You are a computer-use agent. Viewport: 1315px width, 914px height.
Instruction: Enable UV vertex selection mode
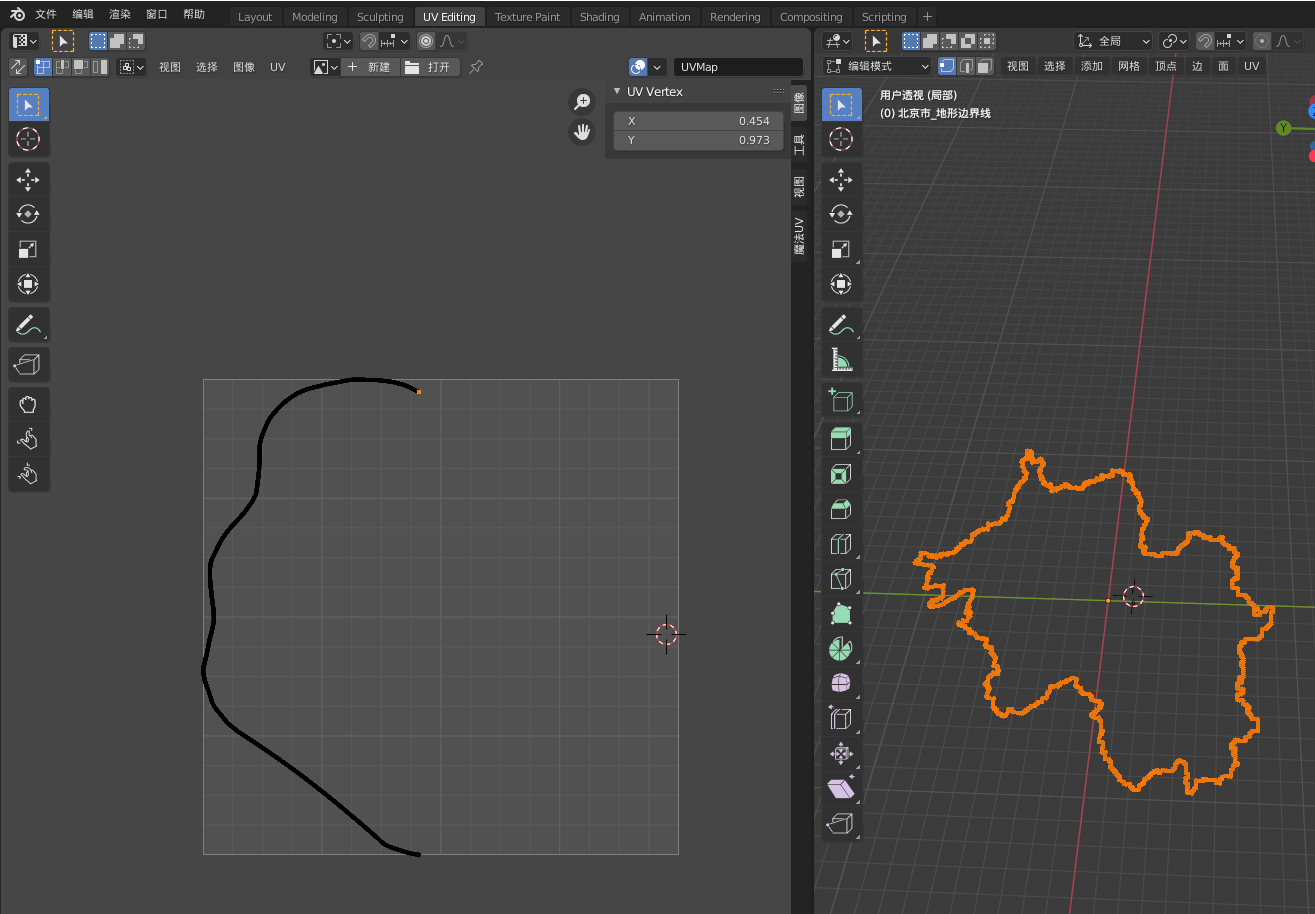tap(43, 67)
